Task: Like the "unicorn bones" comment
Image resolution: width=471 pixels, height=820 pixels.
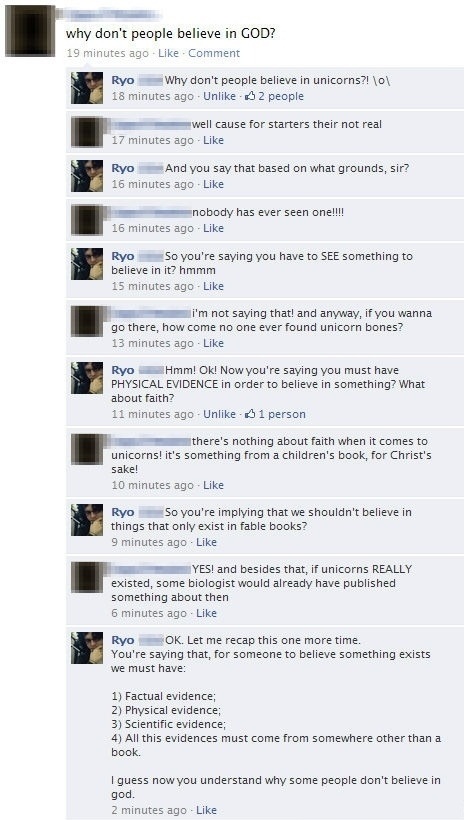Action: (x=213, y=343)
